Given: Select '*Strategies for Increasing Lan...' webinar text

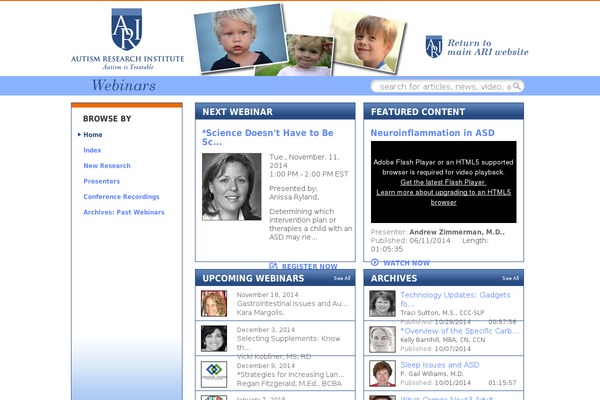Looking at the screenshot, I should pos(290,374).
